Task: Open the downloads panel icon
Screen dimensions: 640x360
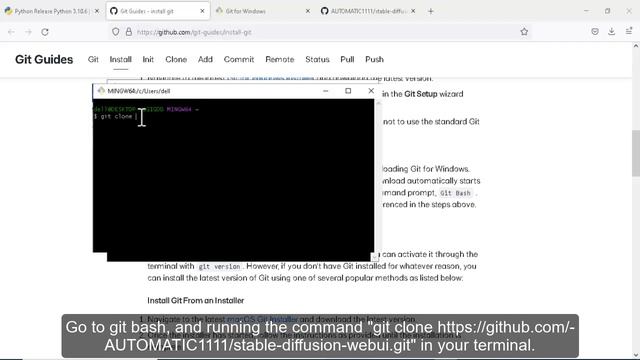Action: [x=611, y=31]
